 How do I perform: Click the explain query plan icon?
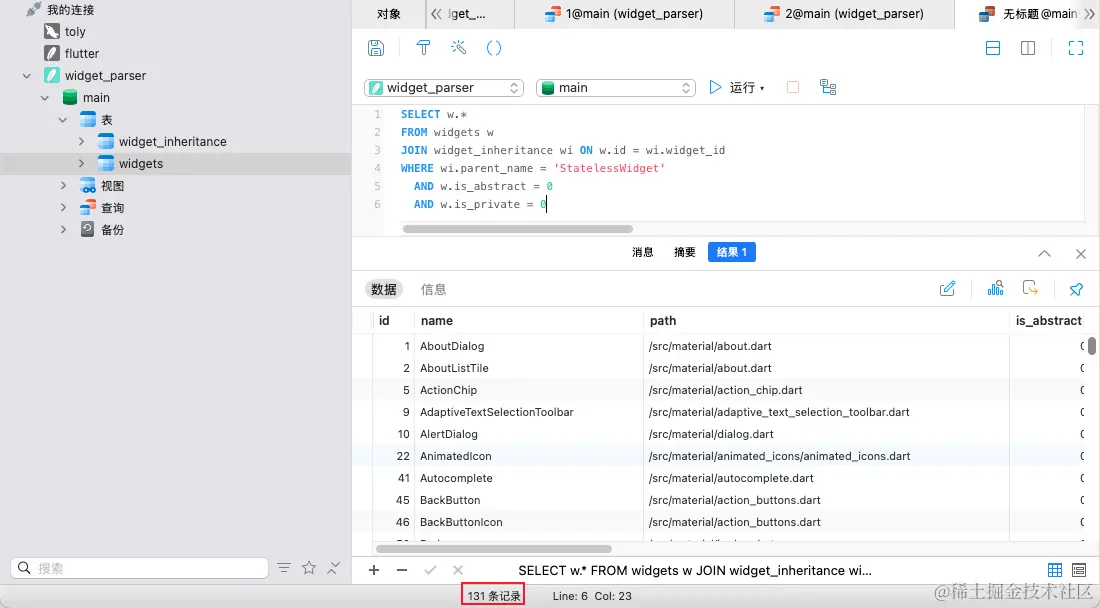(x=828, y=87)
